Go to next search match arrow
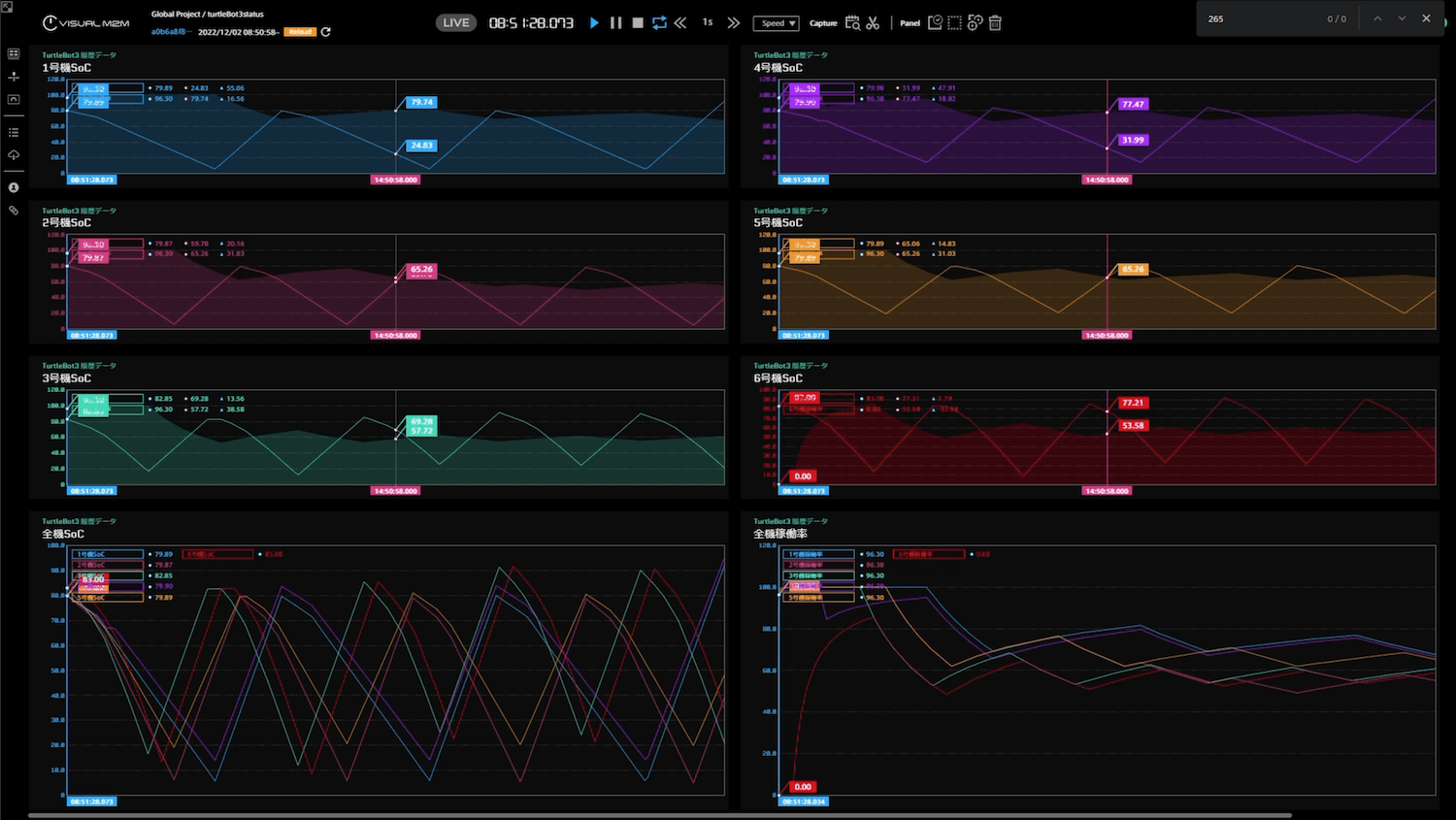 (x=1402, y=18)
